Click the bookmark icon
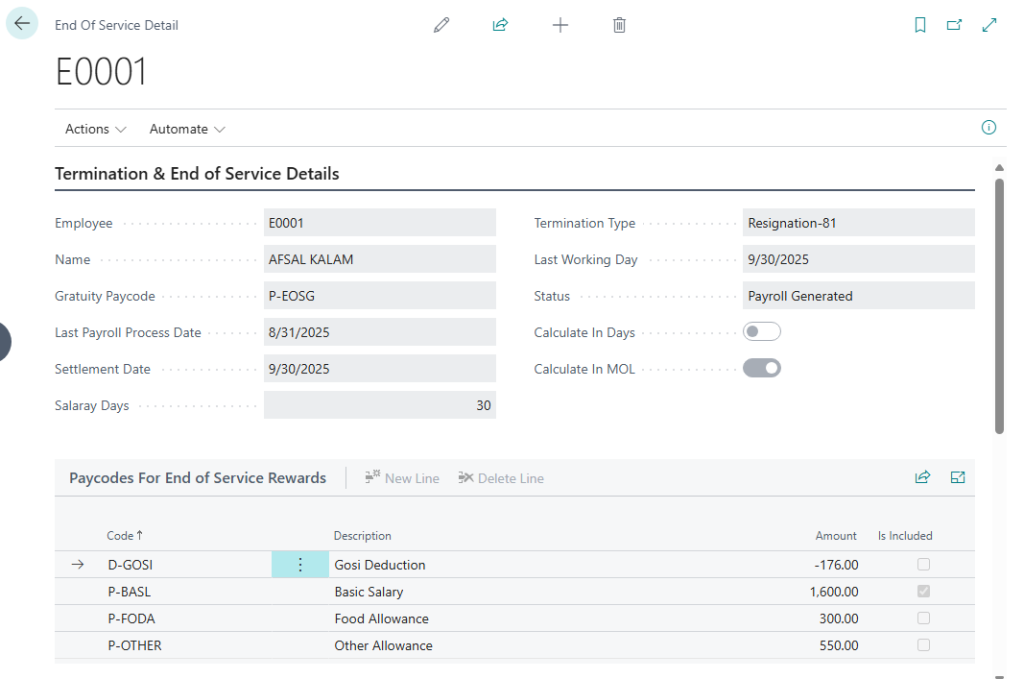The image size is (1024, 679). pos(920,25)
